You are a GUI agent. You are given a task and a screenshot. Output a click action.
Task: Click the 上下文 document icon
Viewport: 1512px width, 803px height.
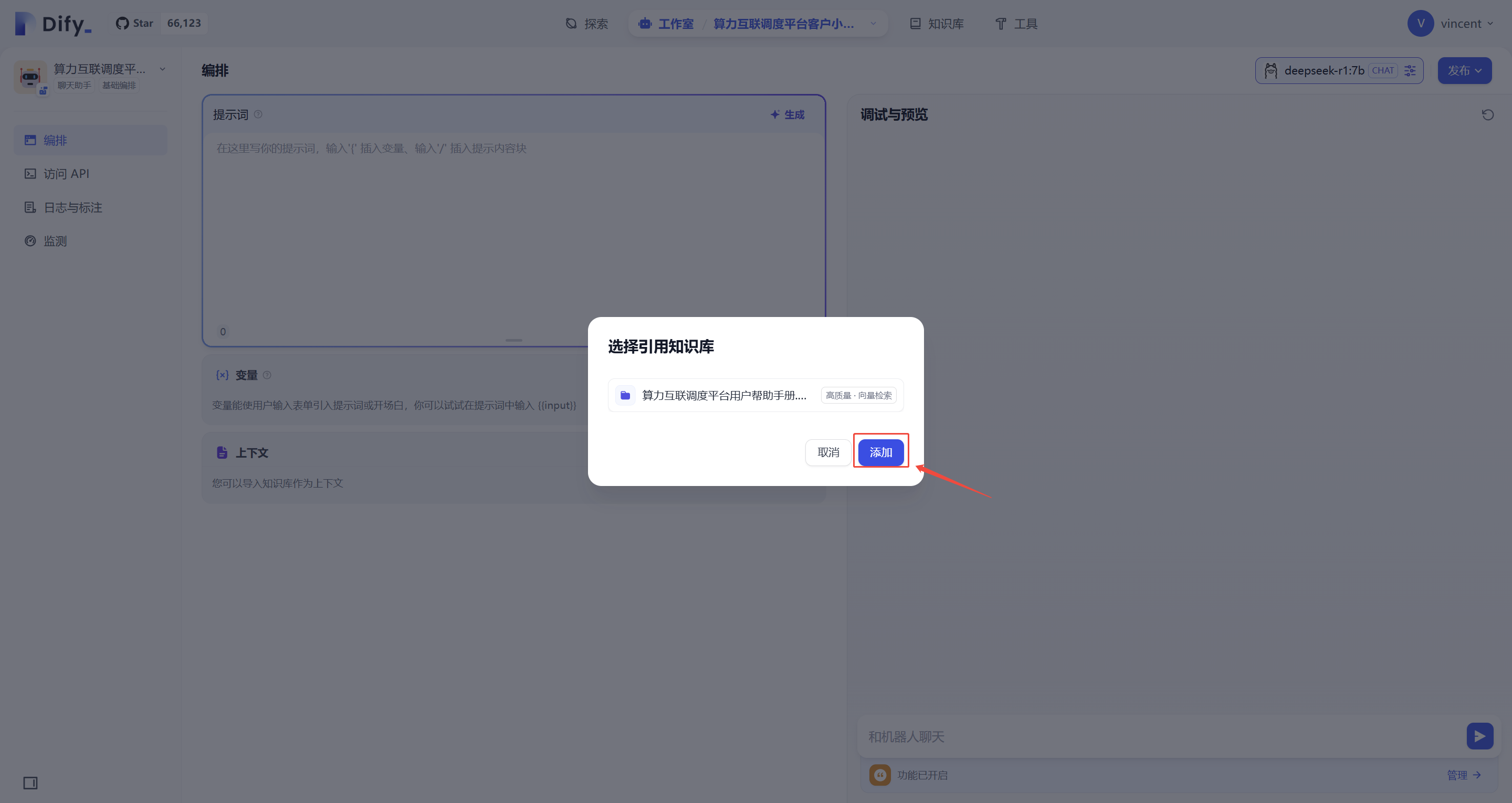click(222, 452)
